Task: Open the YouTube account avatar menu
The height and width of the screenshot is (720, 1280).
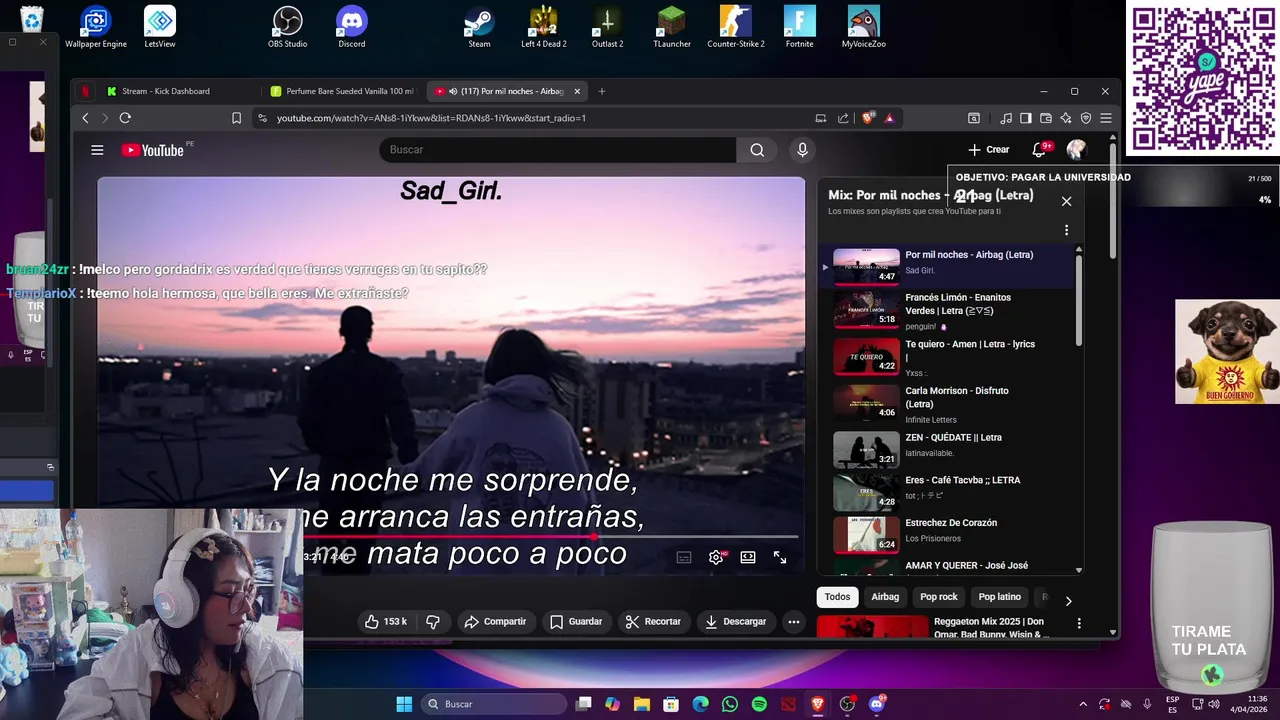Action: pos(1076,150)
